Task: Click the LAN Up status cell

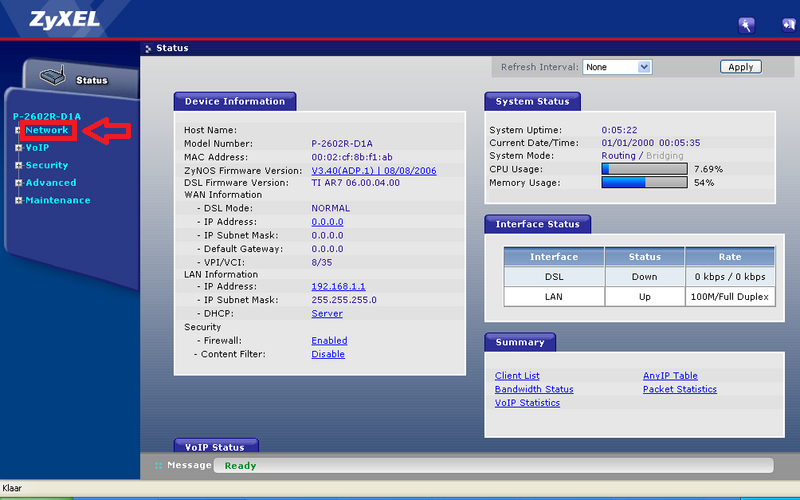Action: pos(645,296)
